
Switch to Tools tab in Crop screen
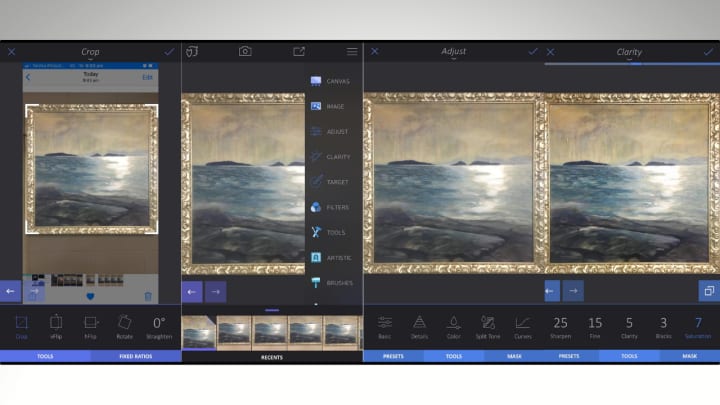45,356
